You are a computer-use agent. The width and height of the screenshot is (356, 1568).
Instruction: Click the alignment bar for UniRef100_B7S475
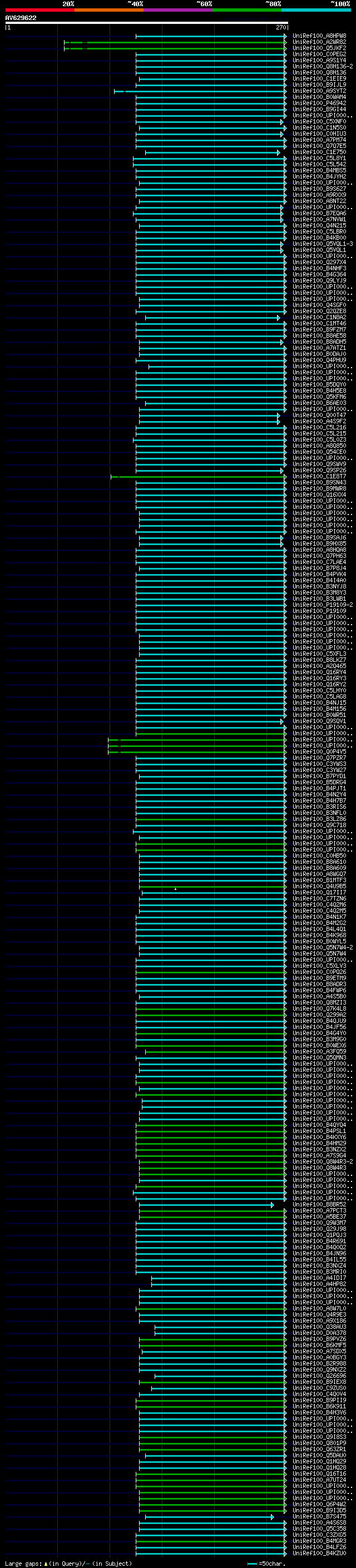(x=209, y=1517)
